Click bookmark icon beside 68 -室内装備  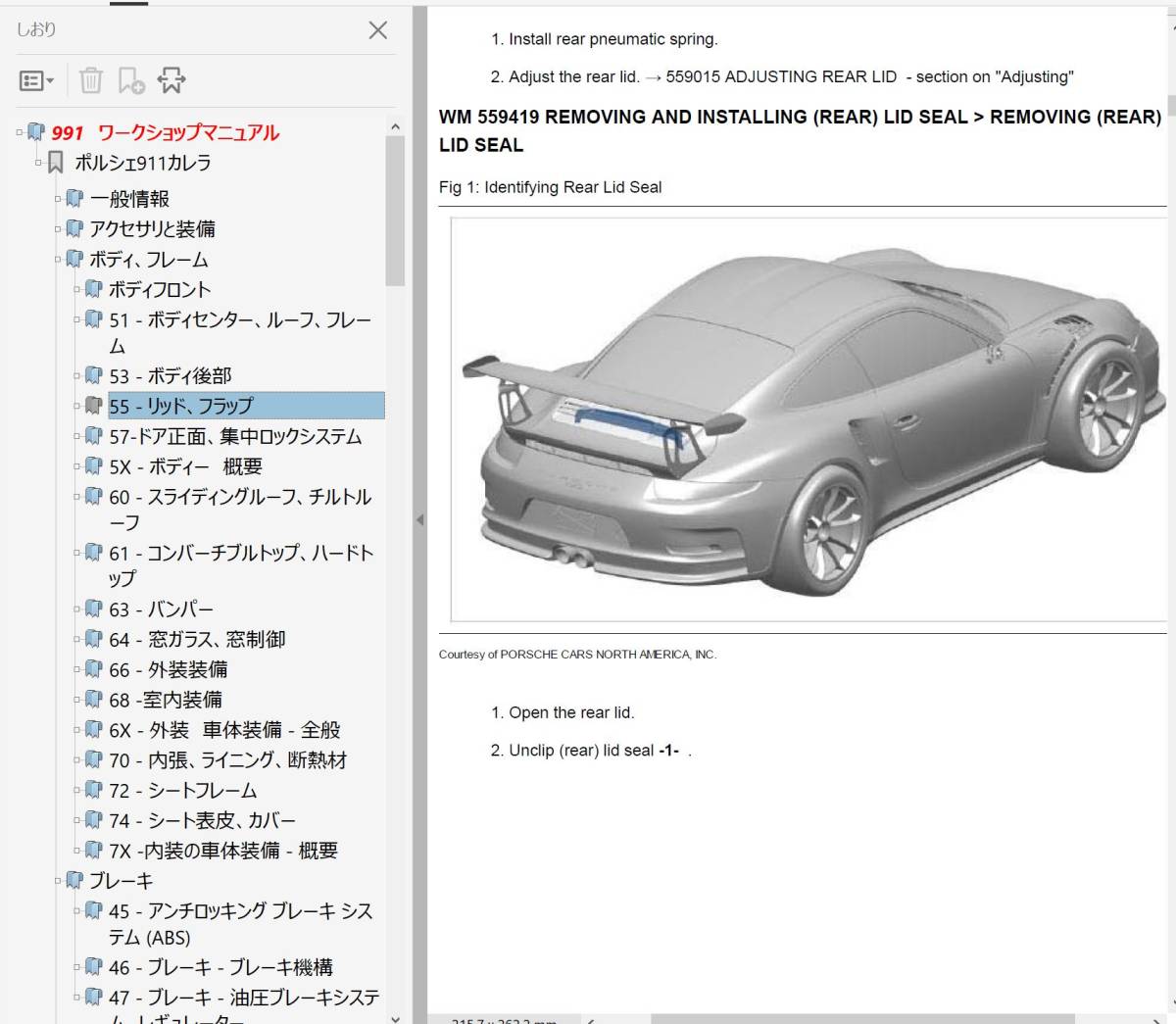pos(94,700)
